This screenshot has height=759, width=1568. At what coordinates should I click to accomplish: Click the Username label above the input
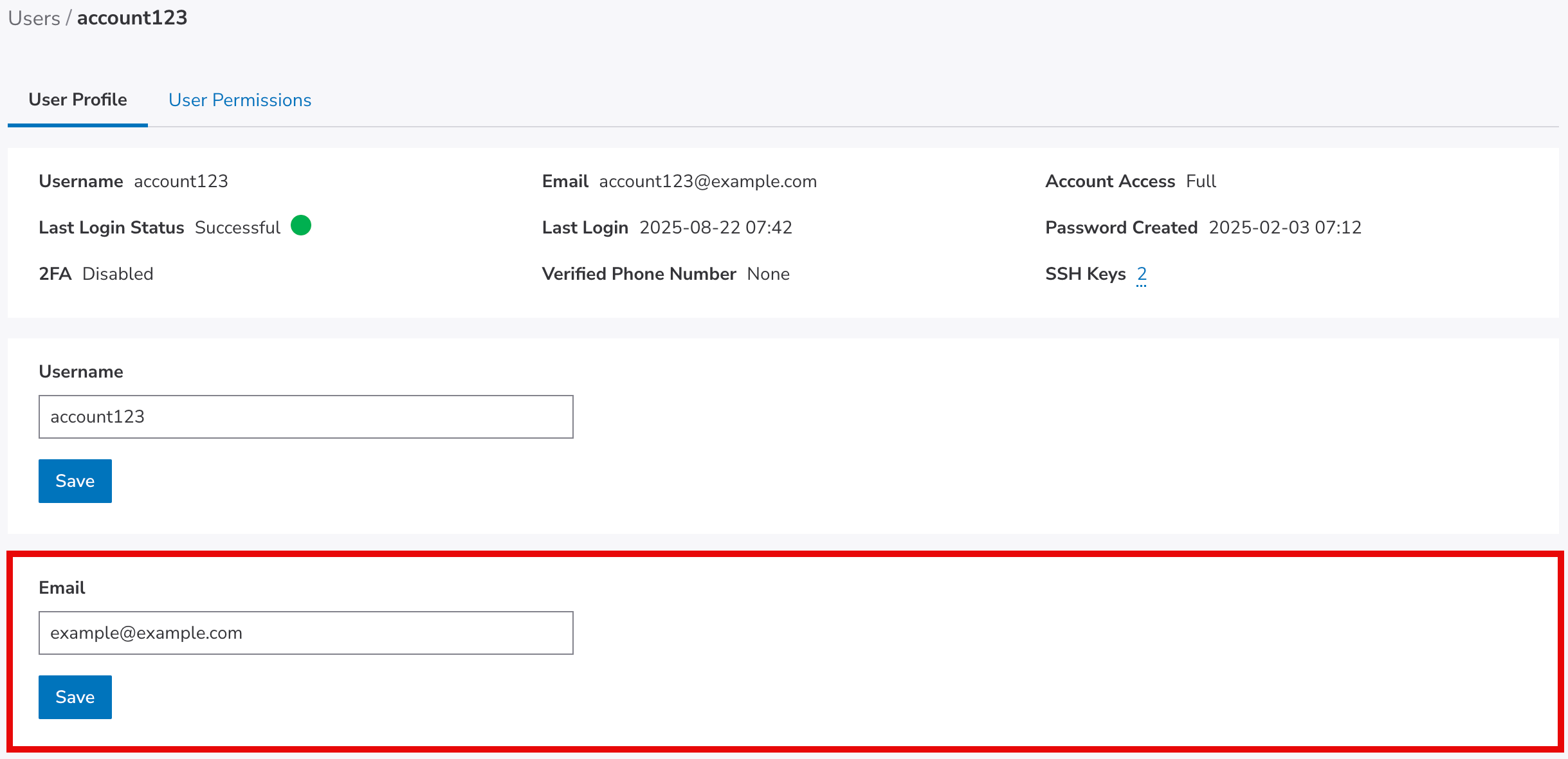click(81, 372)
